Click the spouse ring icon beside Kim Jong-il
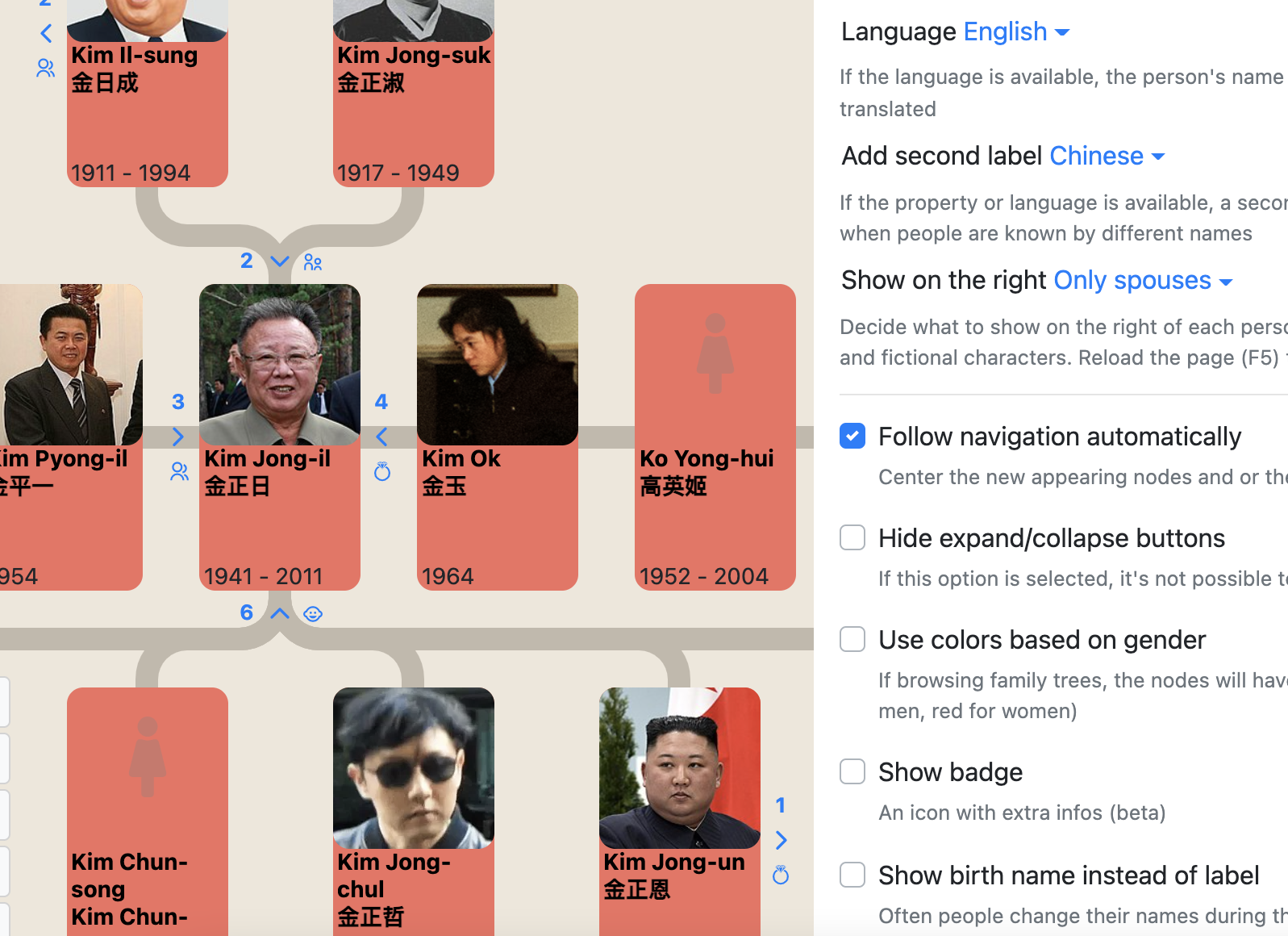 tap(382, 472)
